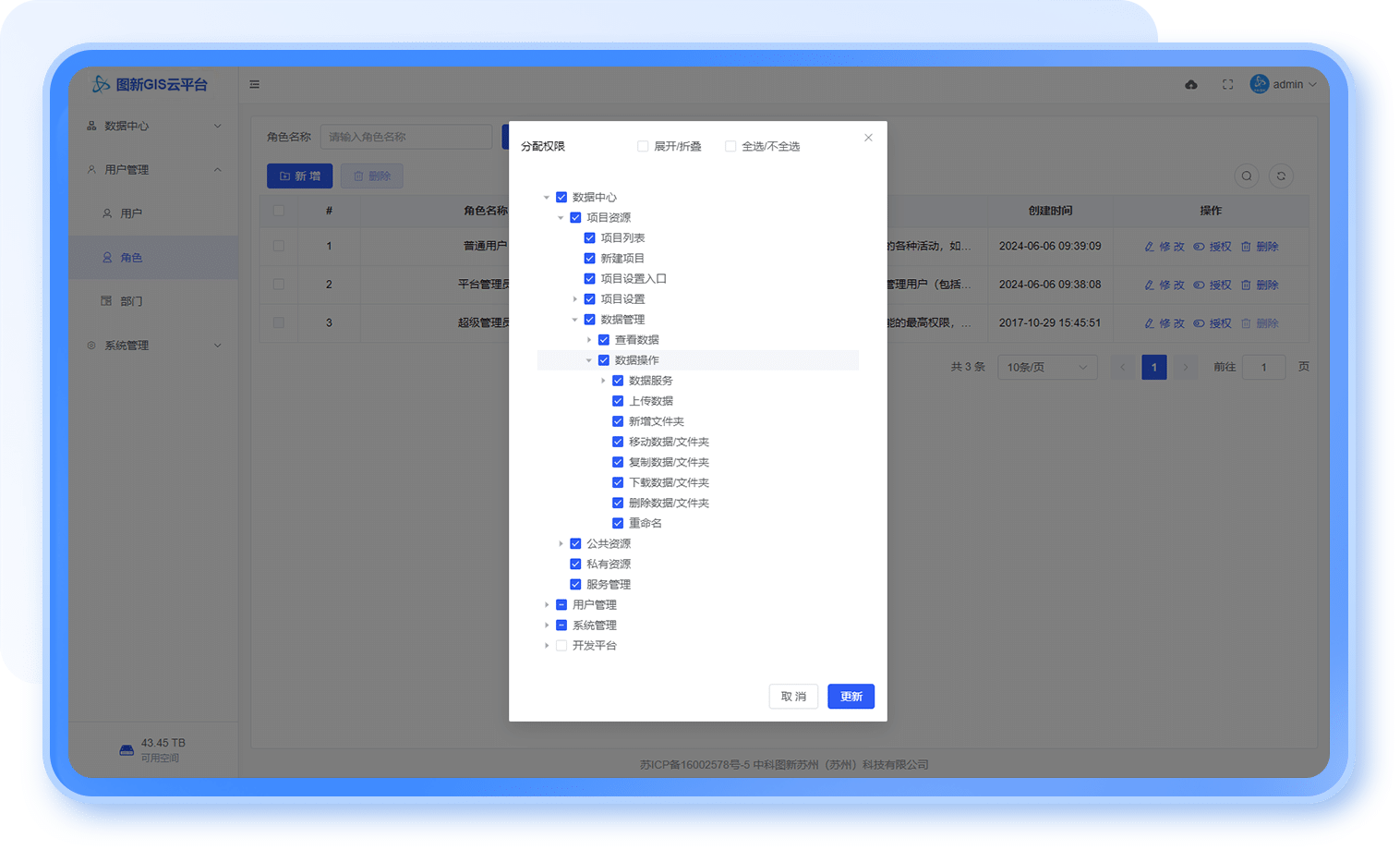Click the 更新 button
This screenshot has width=1400, height=850.
(851, 697)
